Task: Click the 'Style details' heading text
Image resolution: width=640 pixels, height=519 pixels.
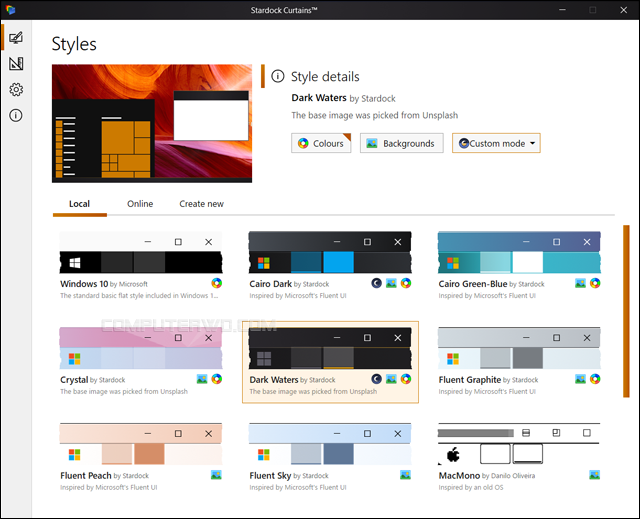Action: tap(325, 76)
